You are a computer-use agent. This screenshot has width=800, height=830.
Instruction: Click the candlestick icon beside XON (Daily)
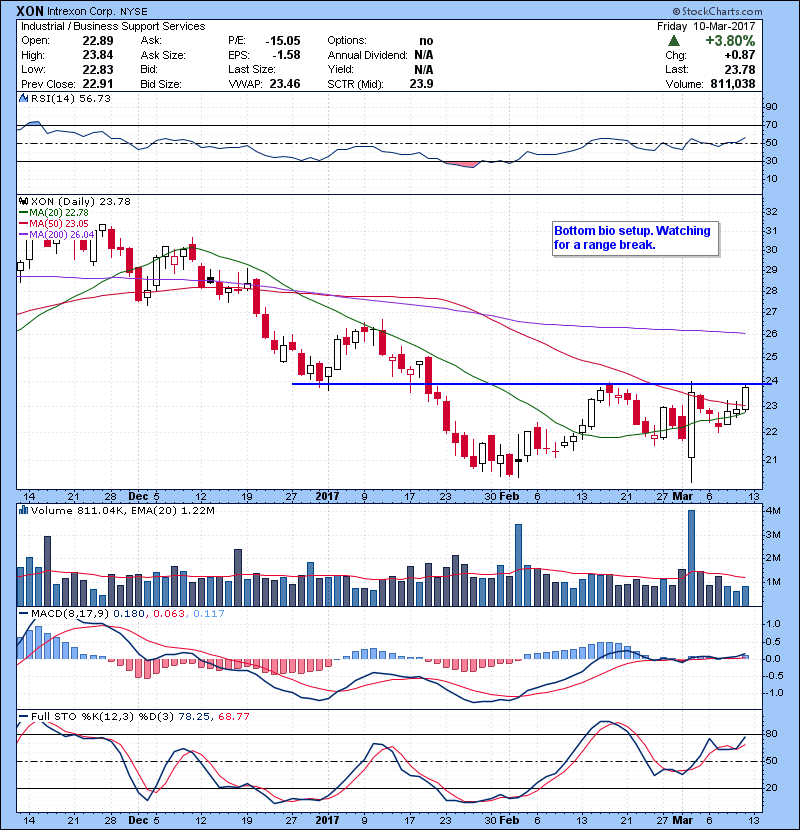click(x=23, y=201)
